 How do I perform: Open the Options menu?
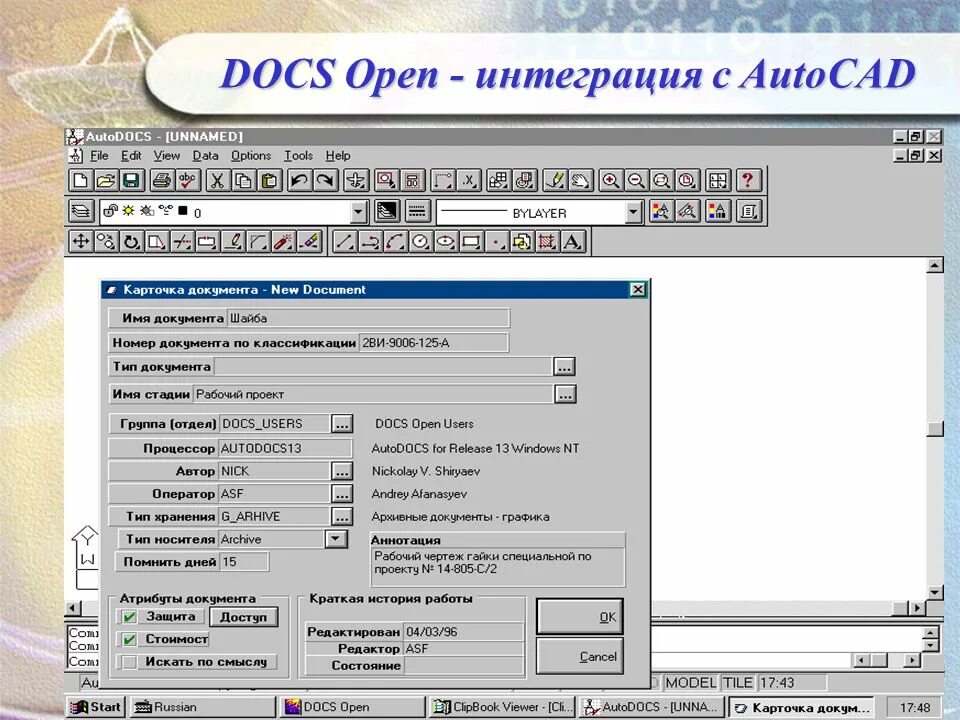251,156
